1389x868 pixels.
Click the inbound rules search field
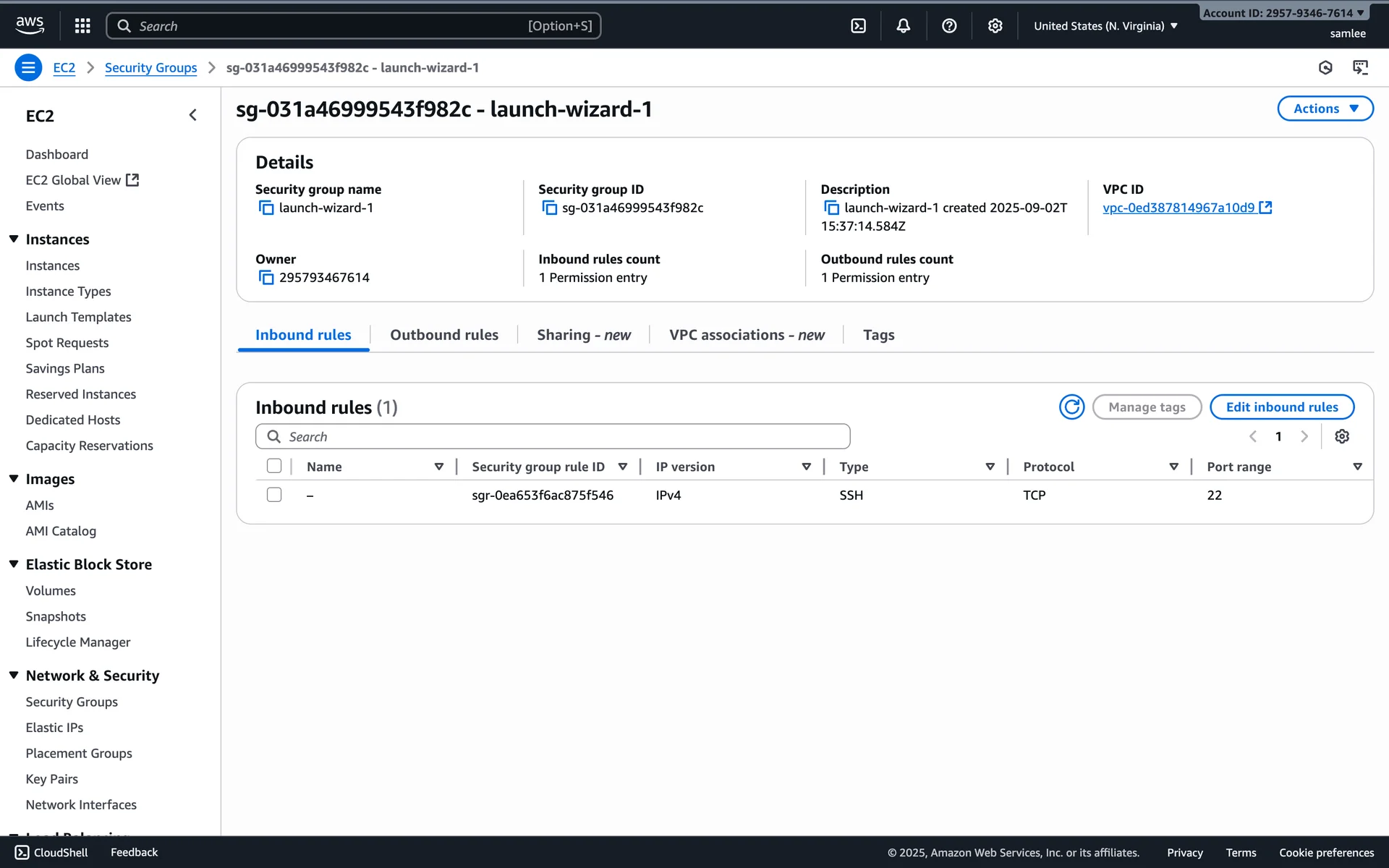coord(553,437)
